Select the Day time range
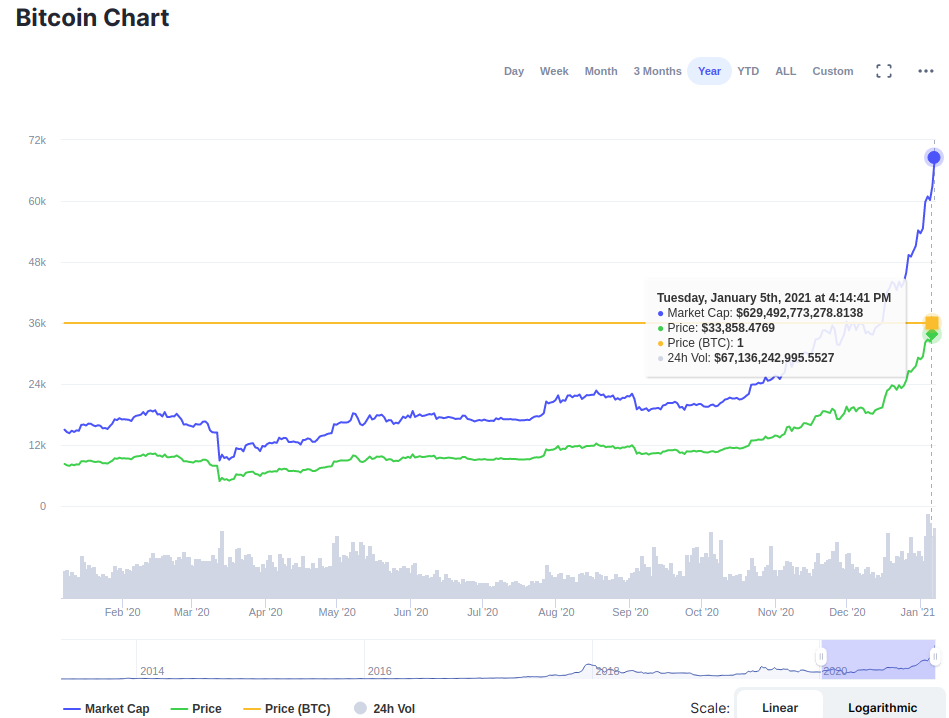 click(514, 71)
